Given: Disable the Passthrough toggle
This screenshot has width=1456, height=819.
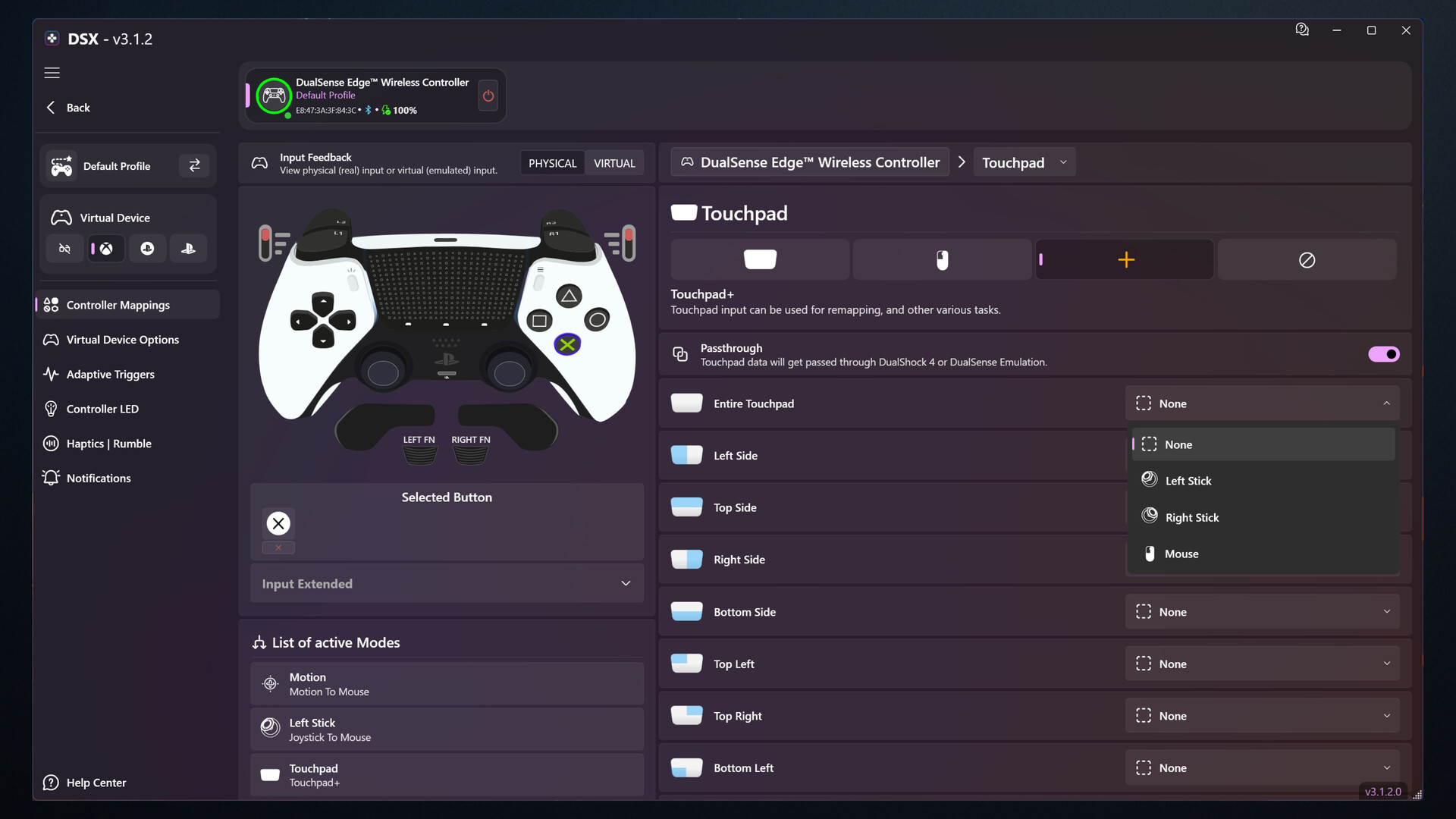Looking at the screenshot, I should tap(1383, 354).
